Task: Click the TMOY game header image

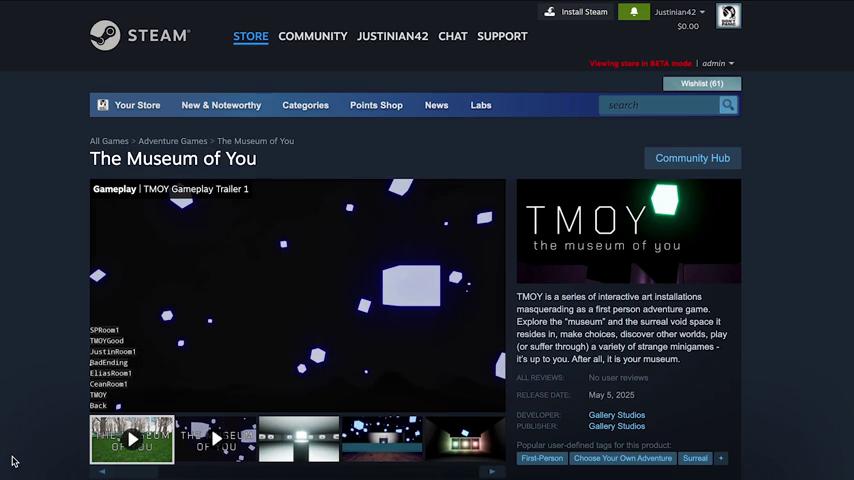Action: 629,231
